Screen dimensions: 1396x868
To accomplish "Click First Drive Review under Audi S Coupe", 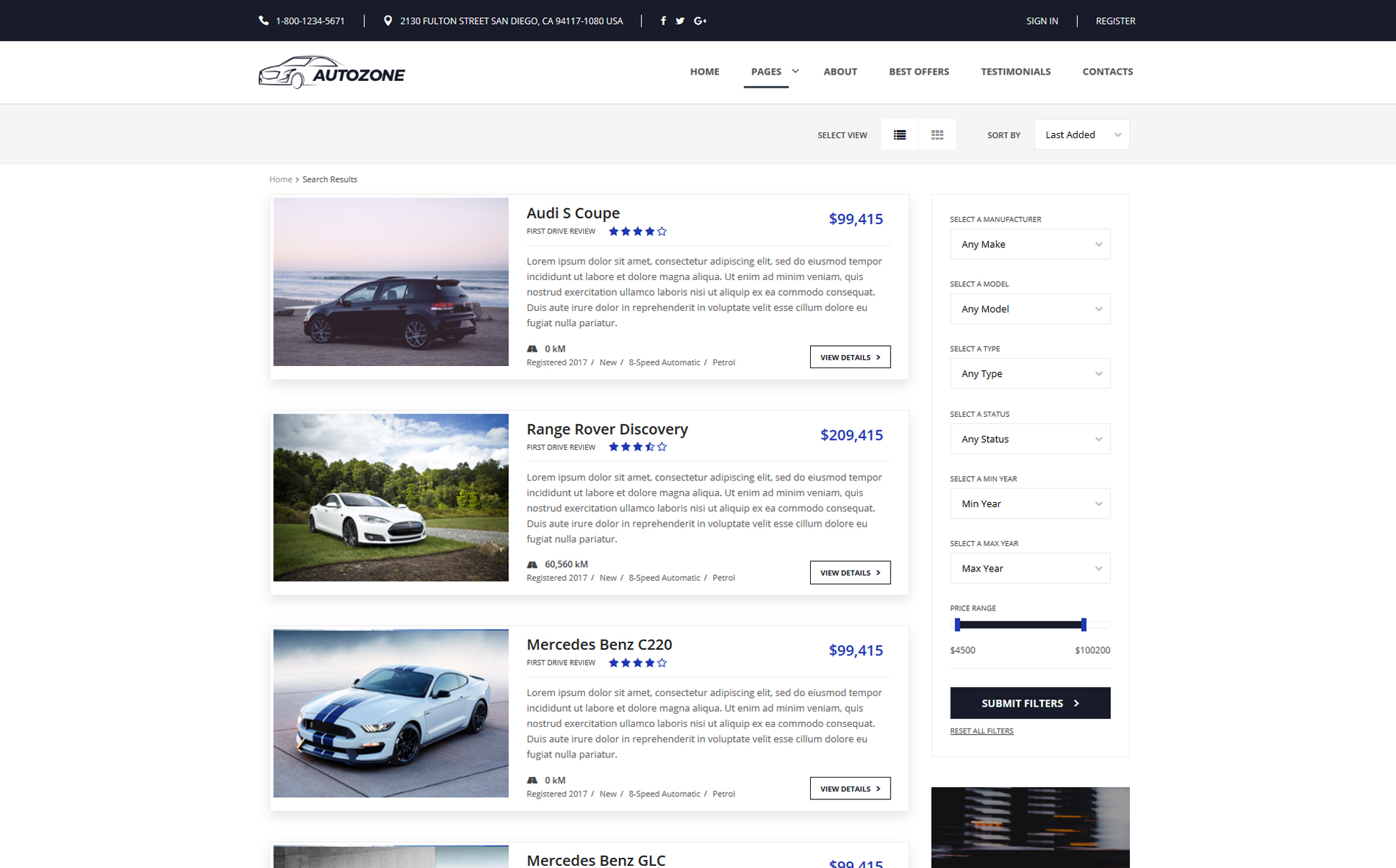I will (x=561, y=231).
